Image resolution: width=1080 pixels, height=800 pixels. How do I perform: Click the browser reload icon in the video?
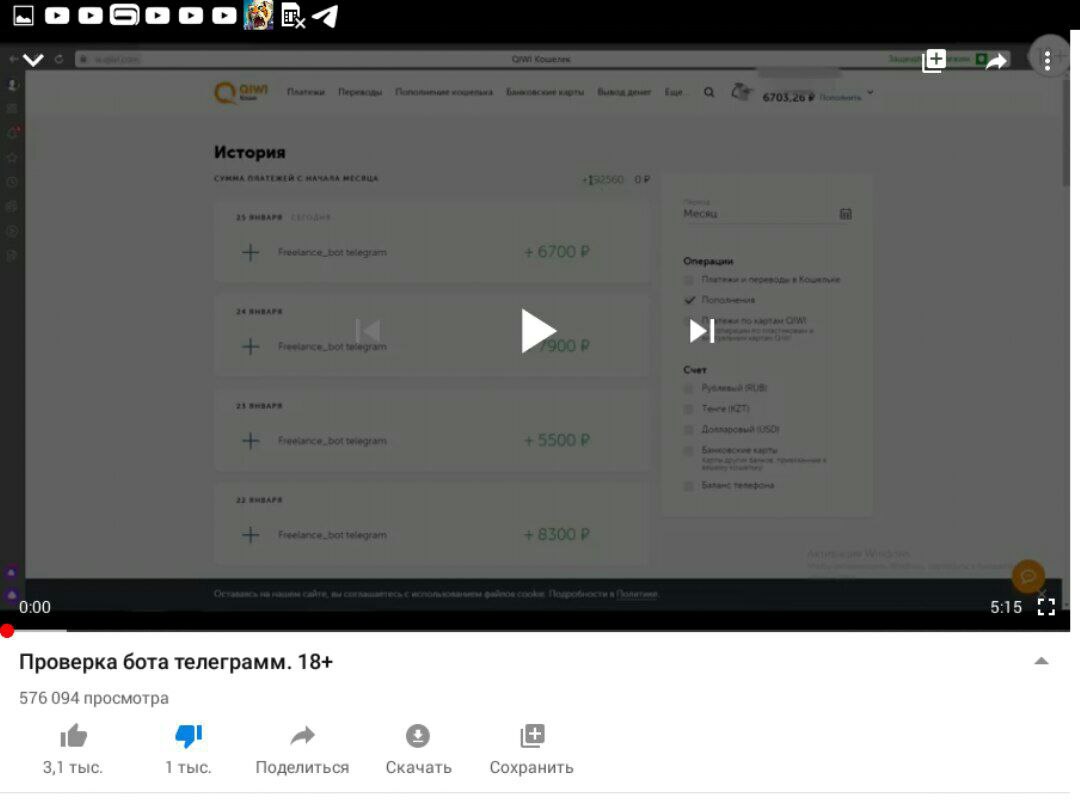pos(59,59)
